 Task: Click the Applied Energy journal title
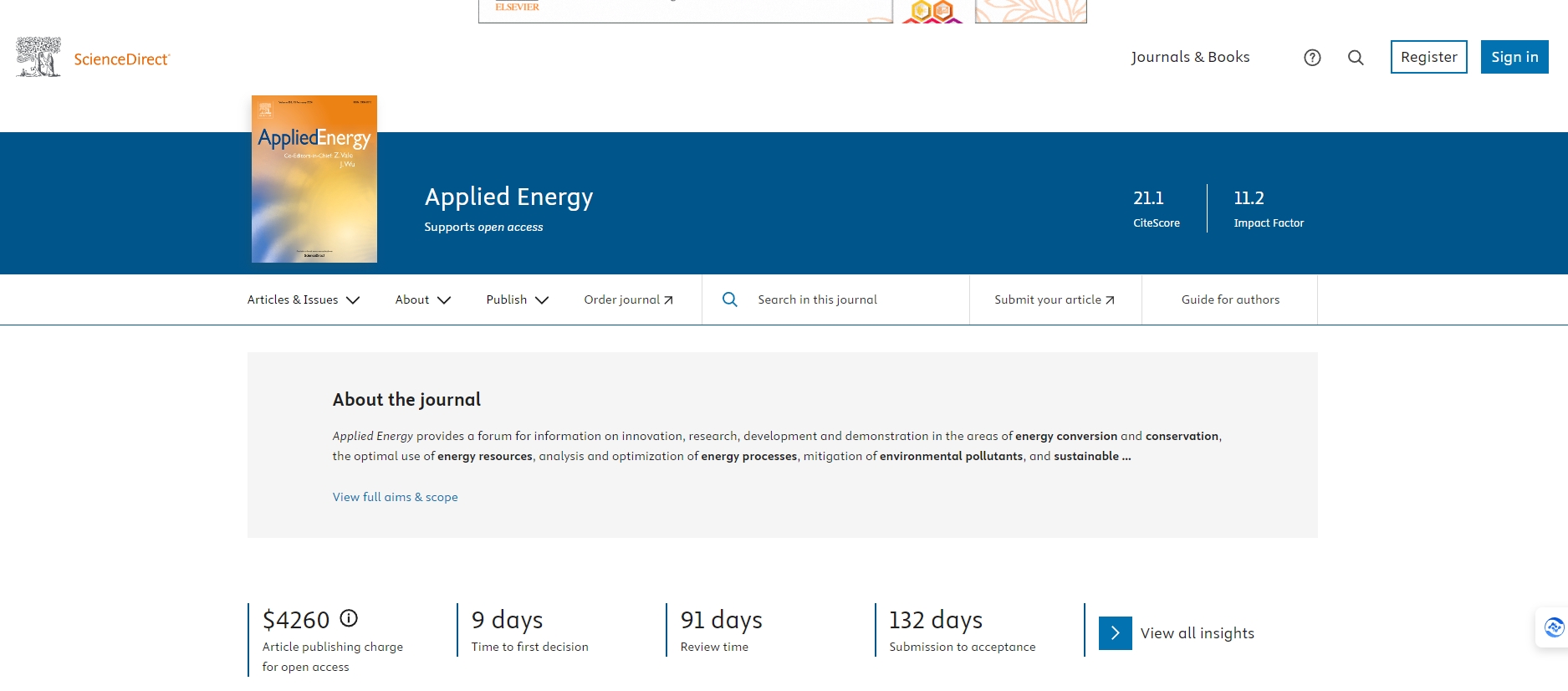click(x=508, y=197)
